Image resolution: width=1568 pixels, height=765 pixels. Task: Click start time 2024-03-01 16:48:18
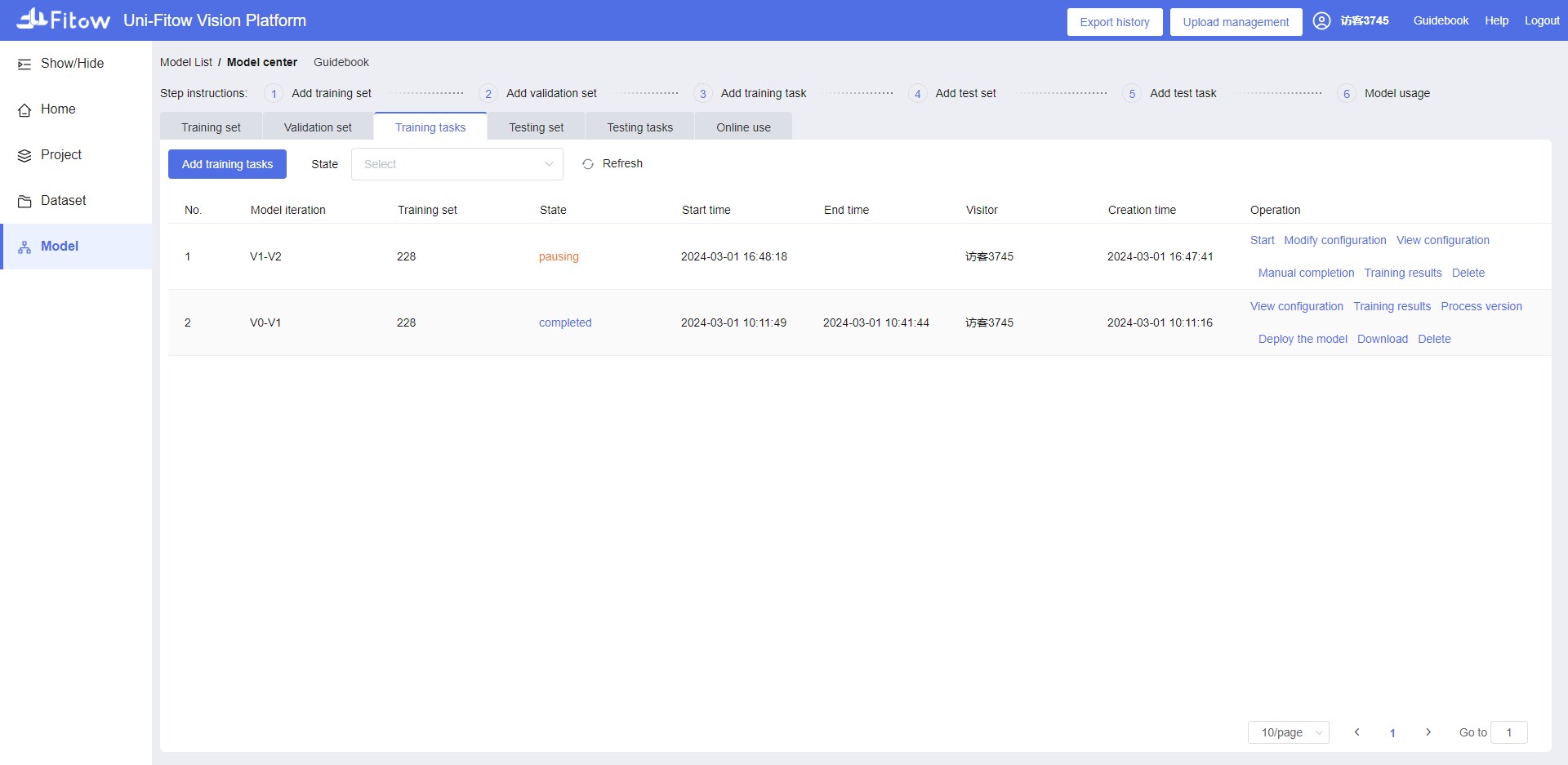(734, 256)
